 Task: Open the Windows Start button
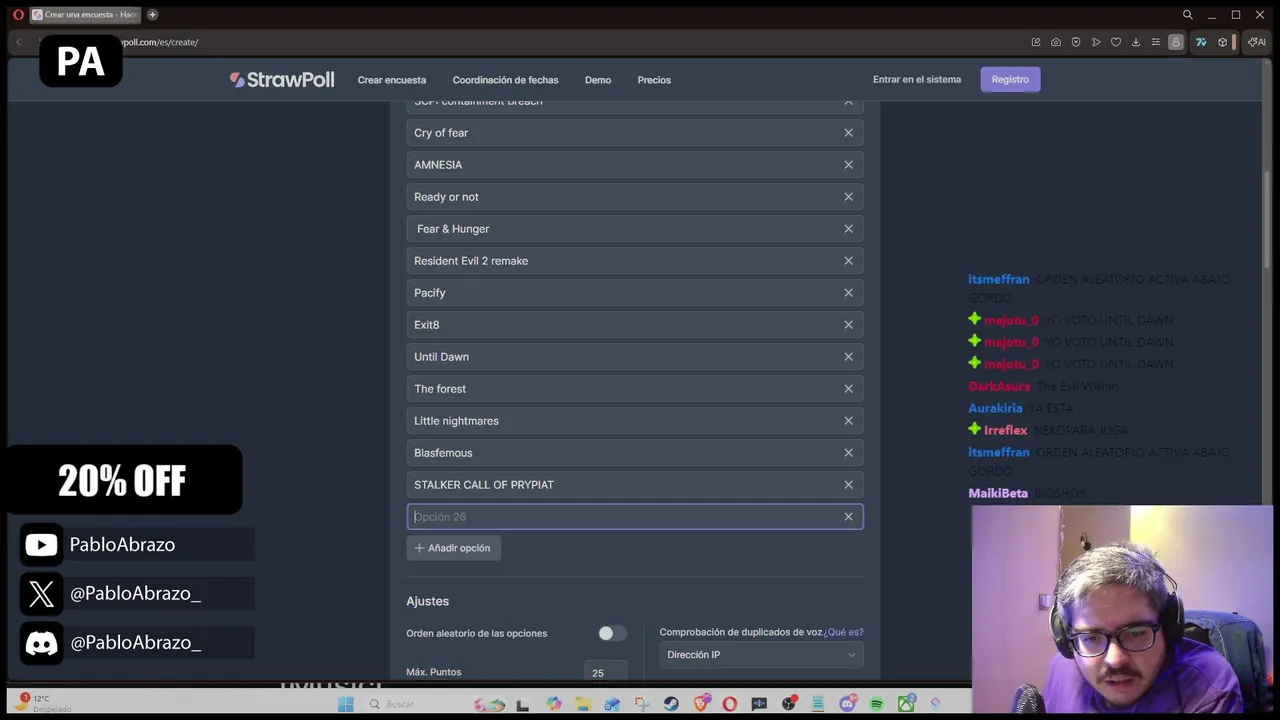346,704
